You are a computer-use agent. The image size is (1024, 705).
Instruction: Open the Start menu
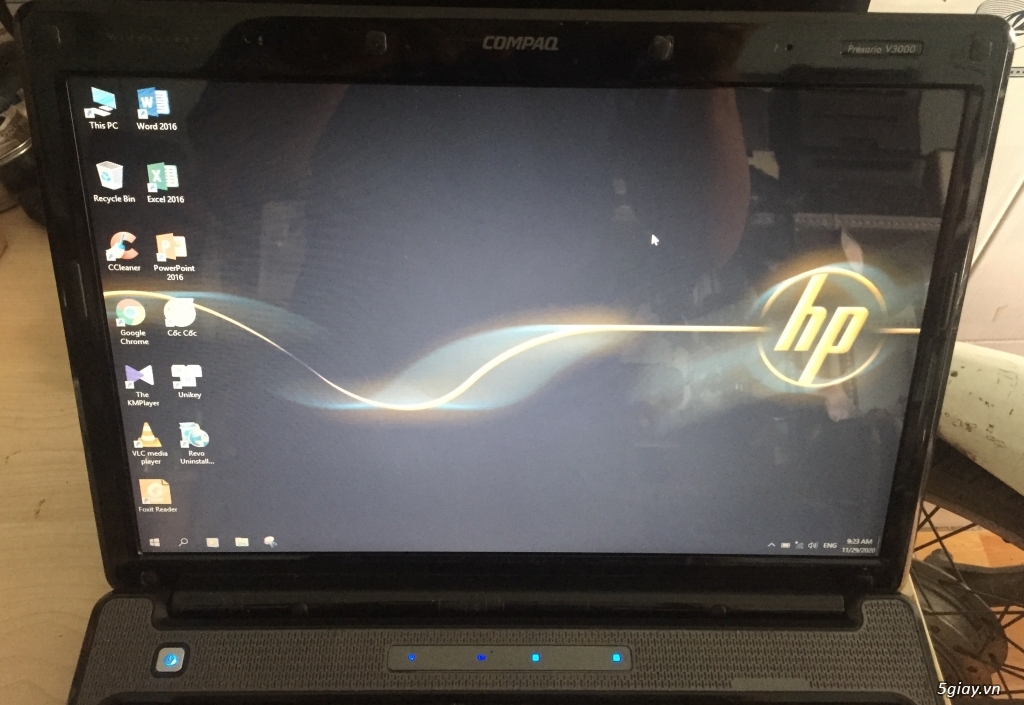click(155, 541)
